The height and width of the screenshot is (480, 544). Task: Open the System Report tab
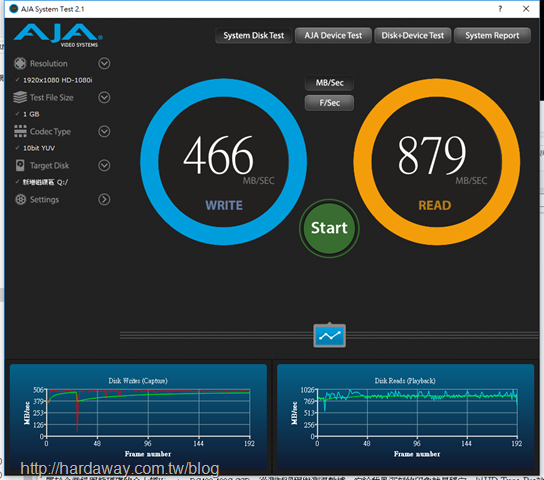pos(492,35)
